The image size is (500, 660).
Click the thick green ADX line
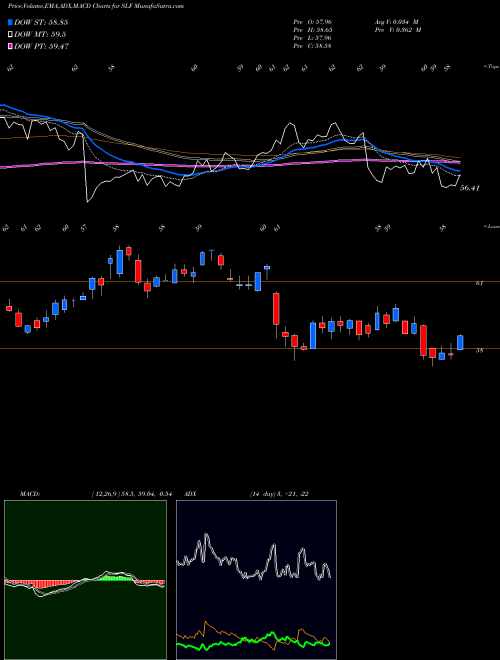[253, 641]
